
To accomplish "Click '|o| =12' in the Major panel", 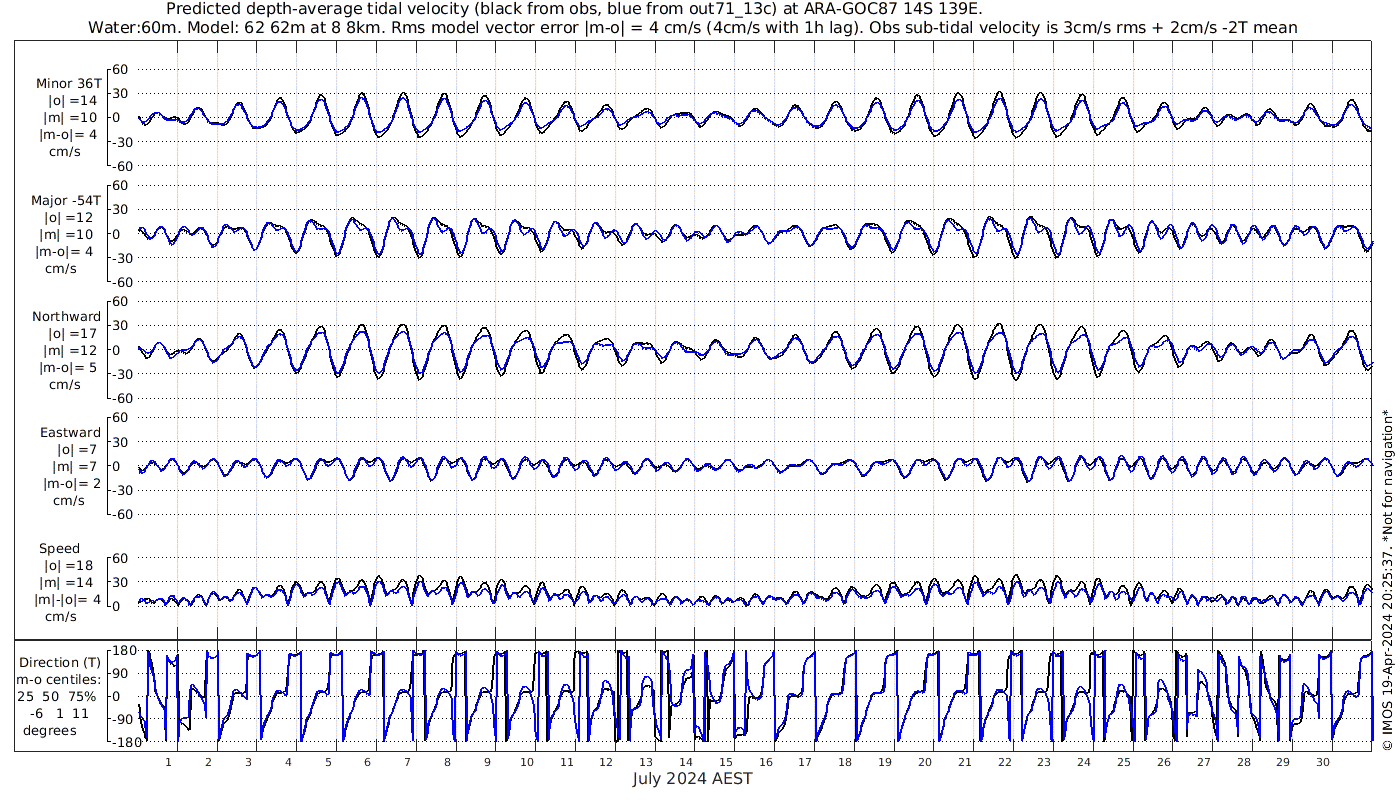I will click(x=69, y=218).
